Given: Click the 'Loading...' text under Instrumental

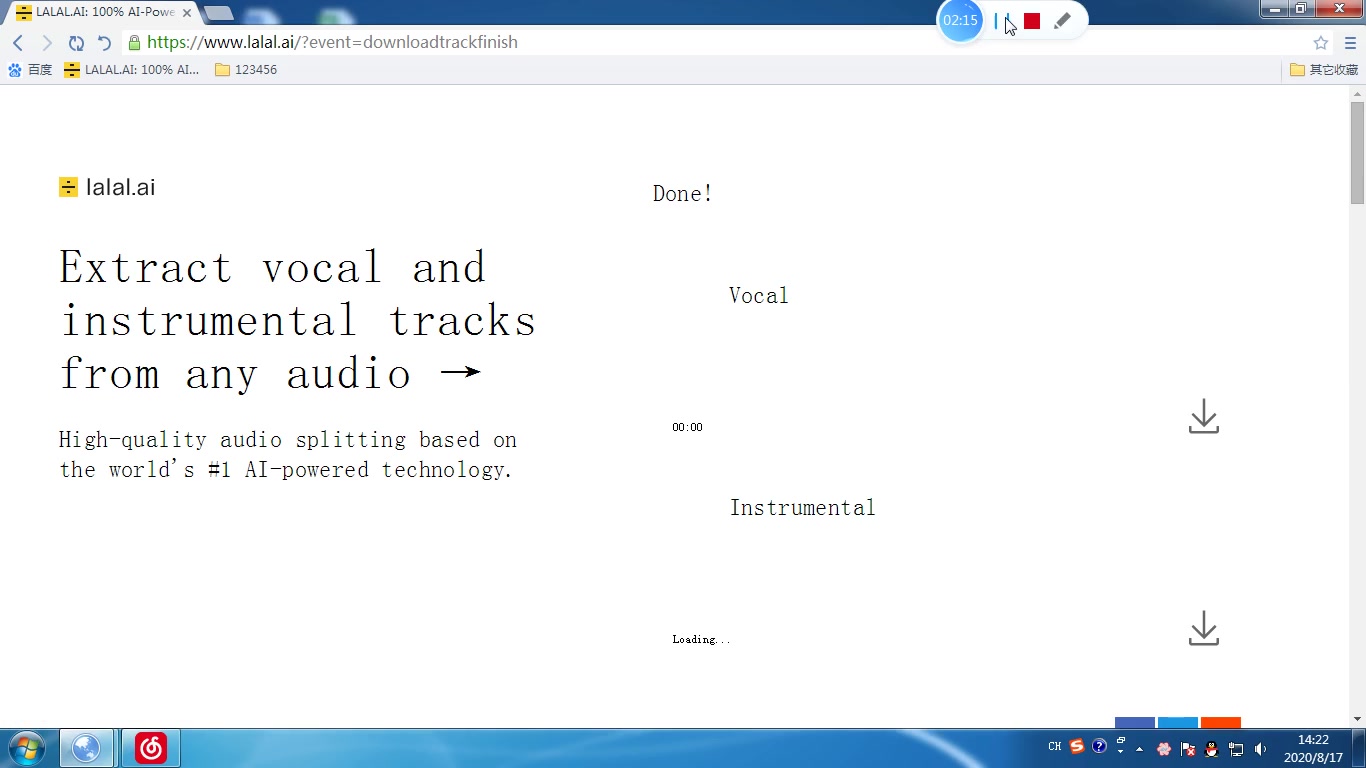Looking at the screenshot, I should (701, 639).
